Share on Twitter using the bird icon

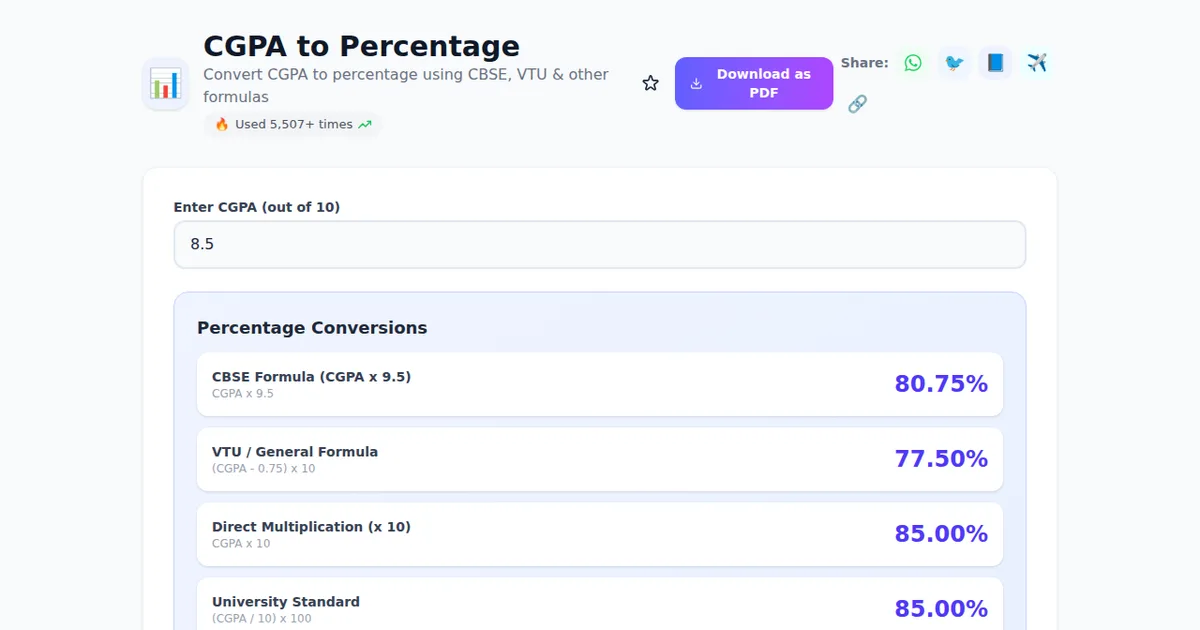[954, 63]
